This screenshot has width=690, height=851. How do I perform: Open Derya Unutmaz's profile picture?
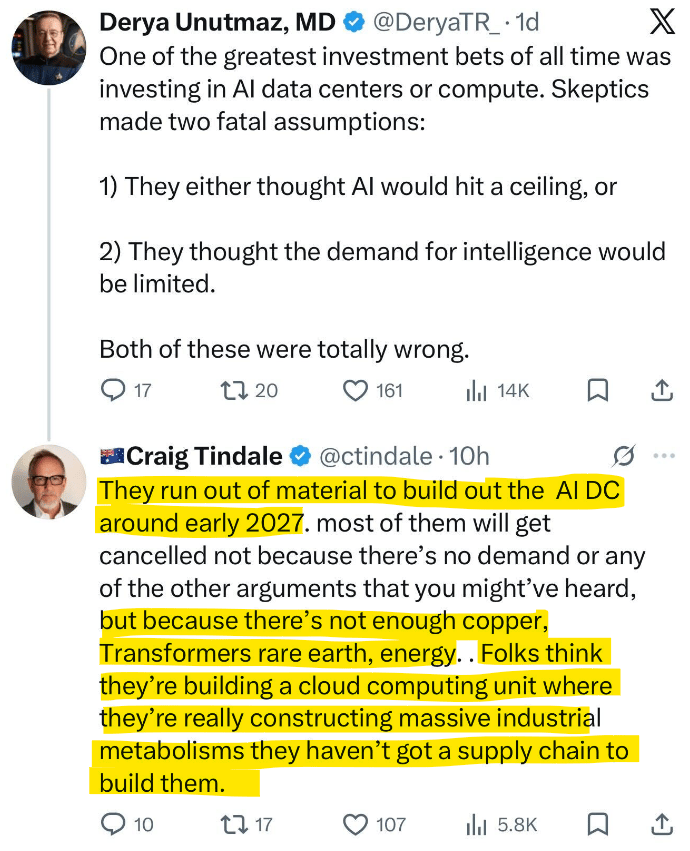coord(49,49)
